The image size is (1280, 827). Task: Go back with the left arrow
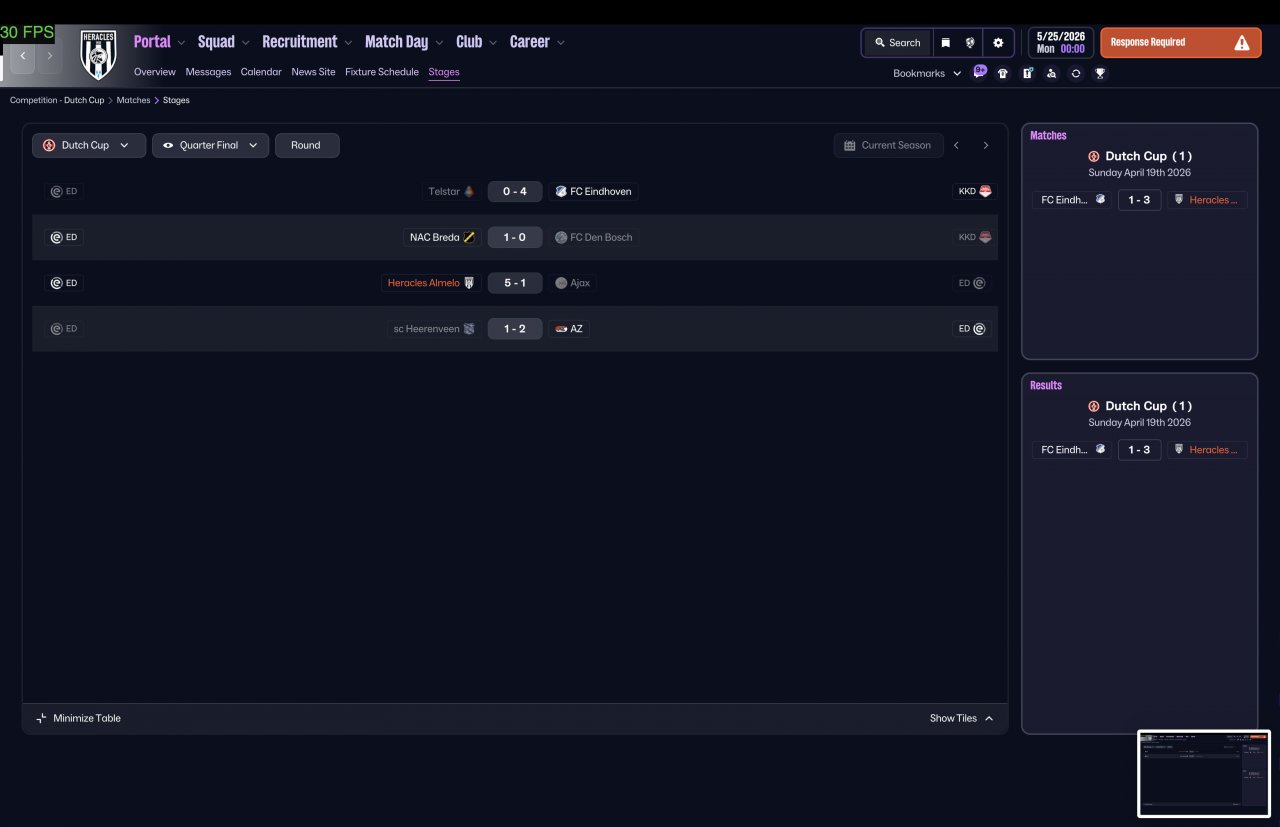click(23, 56)
